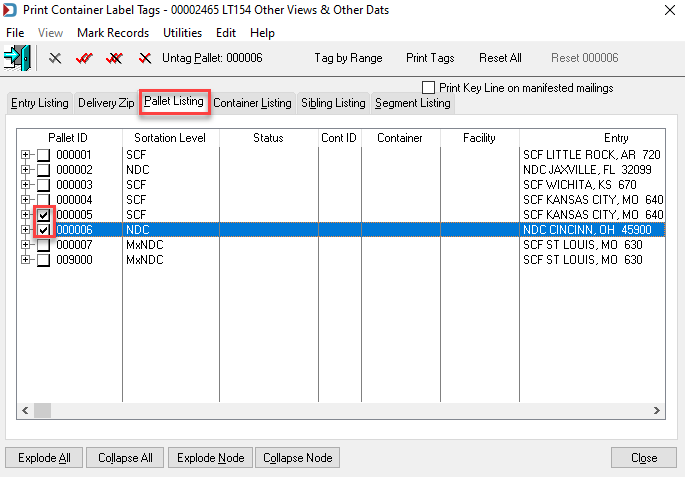Click the Explode All button
Screen dimensions: 685x477
(x=44, y=458)
